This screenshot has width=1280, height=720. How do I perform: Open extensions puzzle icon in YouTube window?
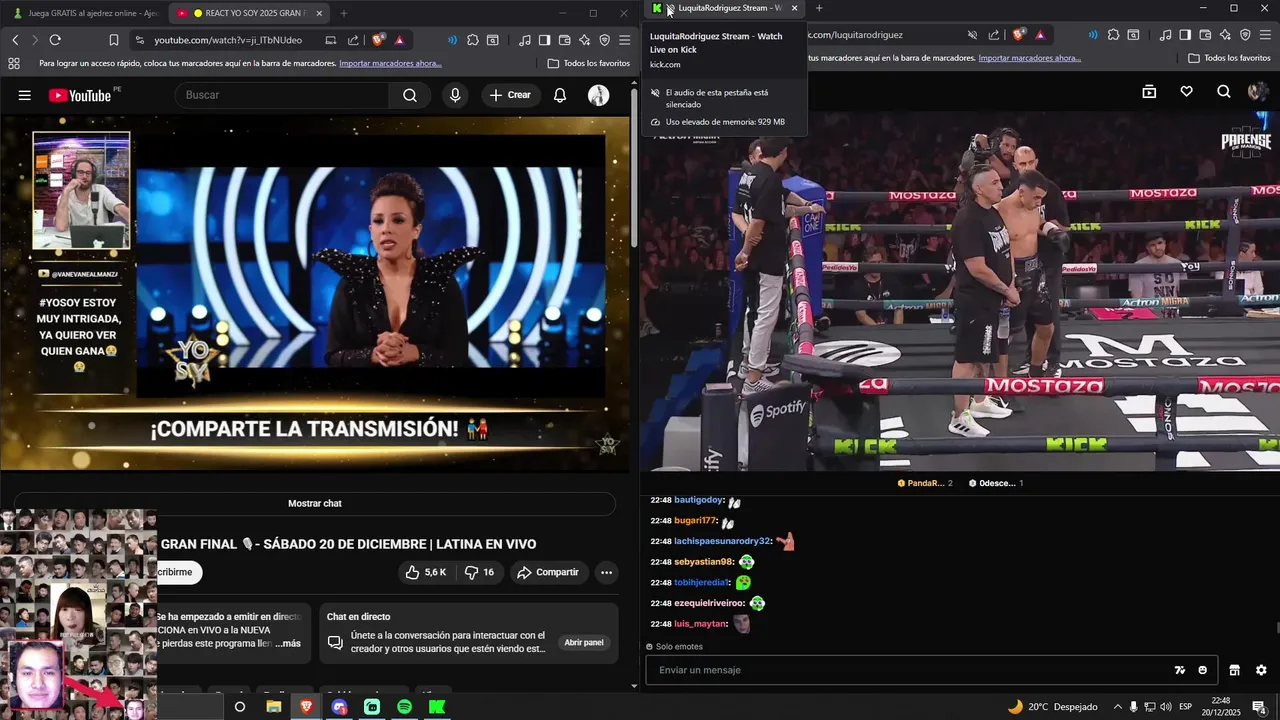(x=473, y=40)
